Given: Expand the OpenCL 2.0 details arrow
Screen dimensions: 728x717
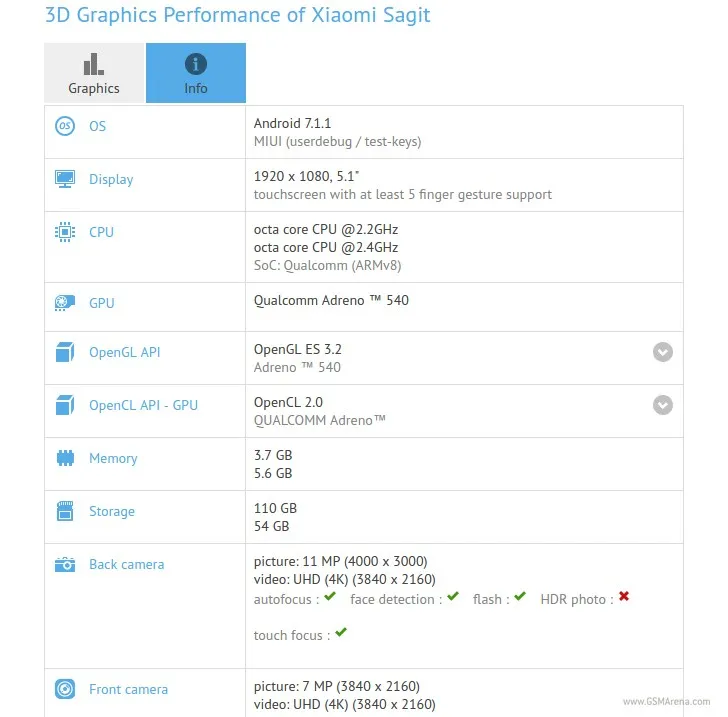Looking at the screenshot, I should pos(662,405).
